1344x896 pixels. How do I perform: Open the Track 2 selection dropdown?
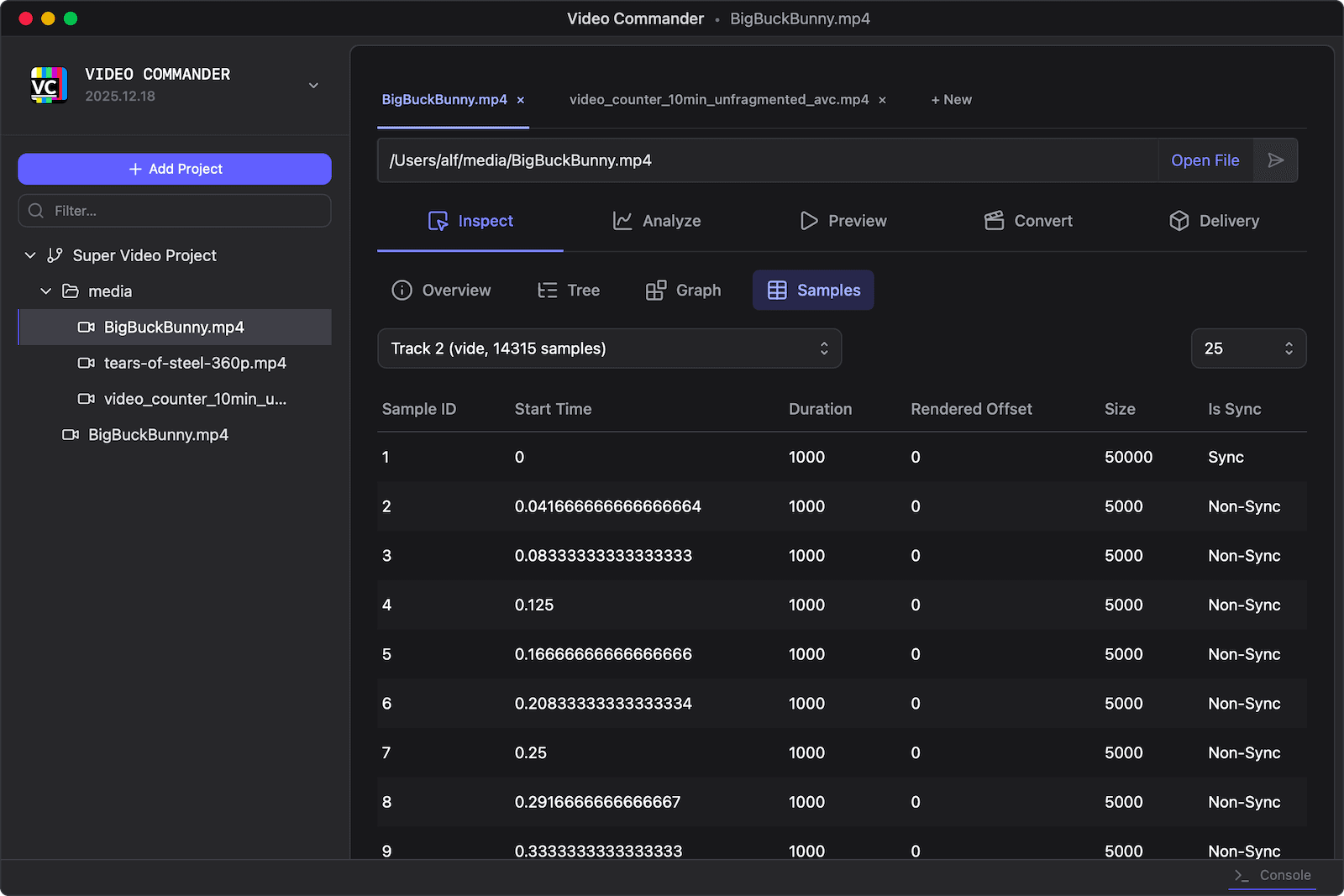(x=609, y=348)
